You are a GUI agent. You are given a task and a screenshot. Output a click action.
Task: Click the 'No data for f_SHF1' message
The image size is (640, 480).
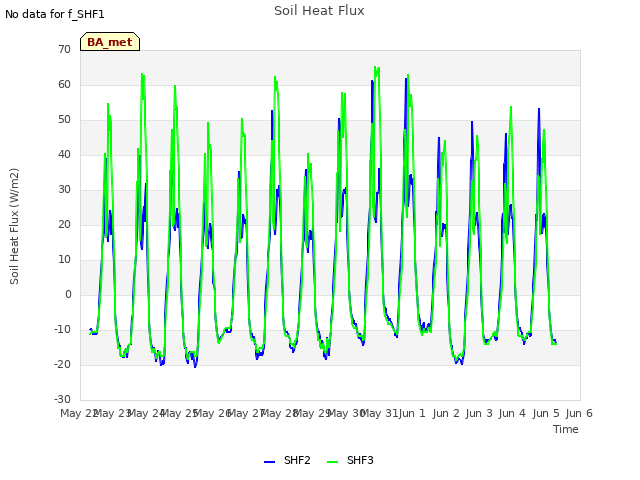coord(55,14)
